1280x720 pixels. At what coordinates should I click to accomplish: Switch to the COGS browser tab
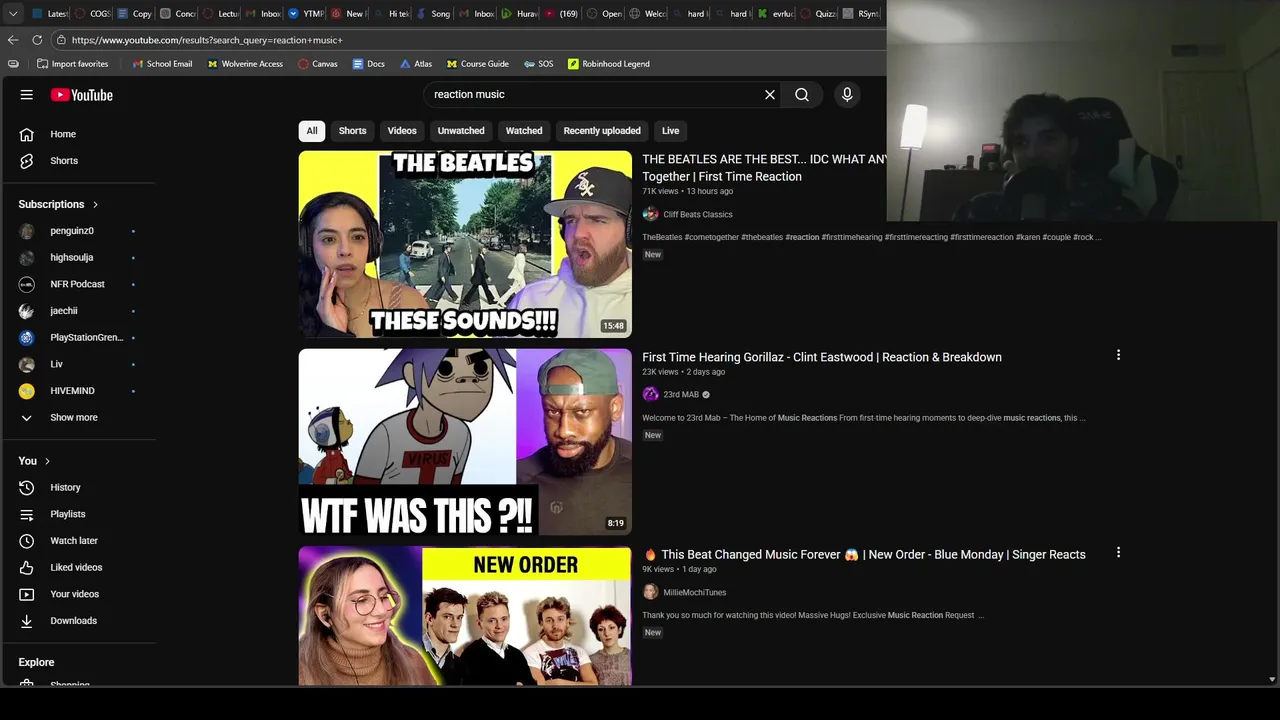click(93, 14)
